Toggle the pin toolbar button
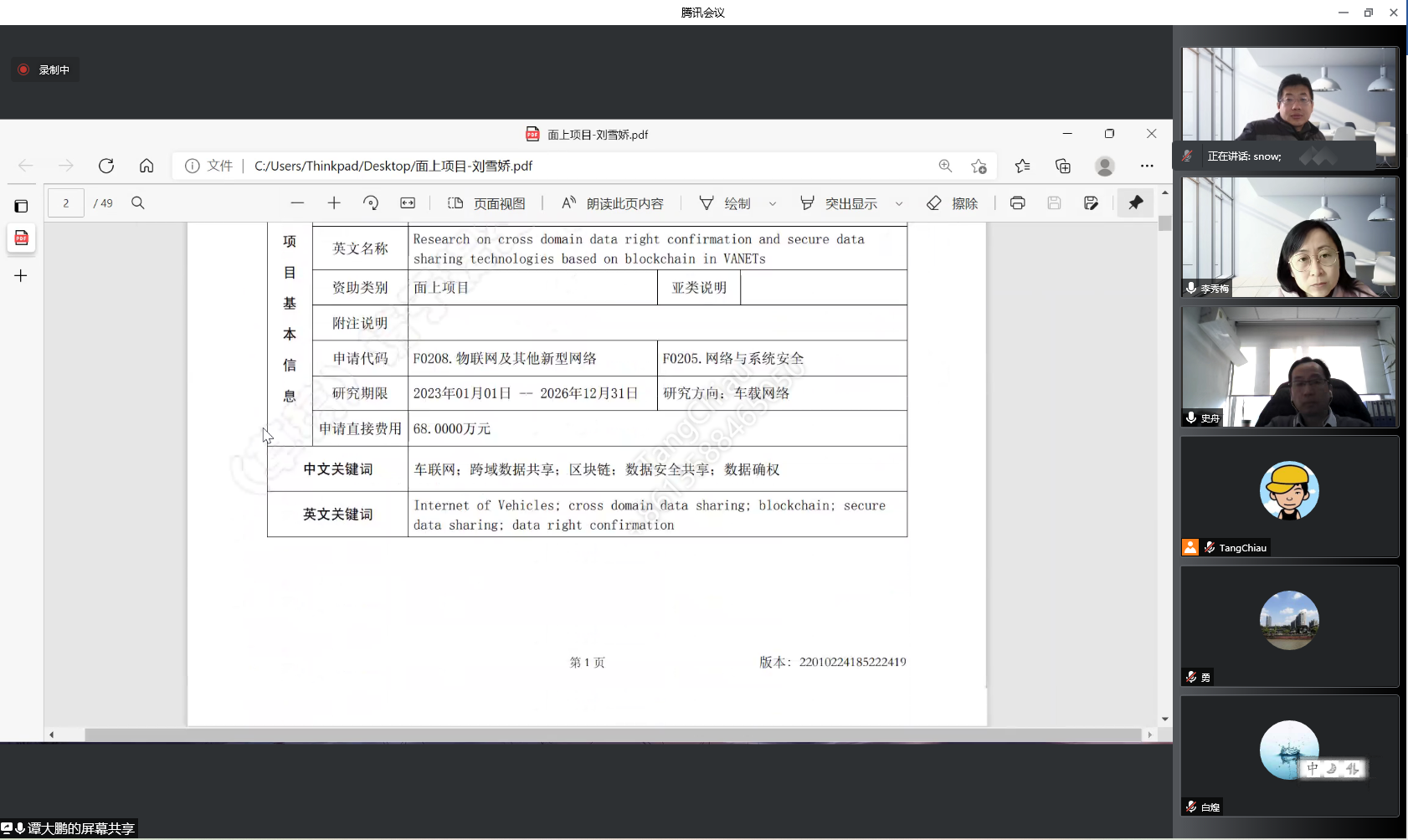This screenshot has height=840, width=1408. 1135,203
